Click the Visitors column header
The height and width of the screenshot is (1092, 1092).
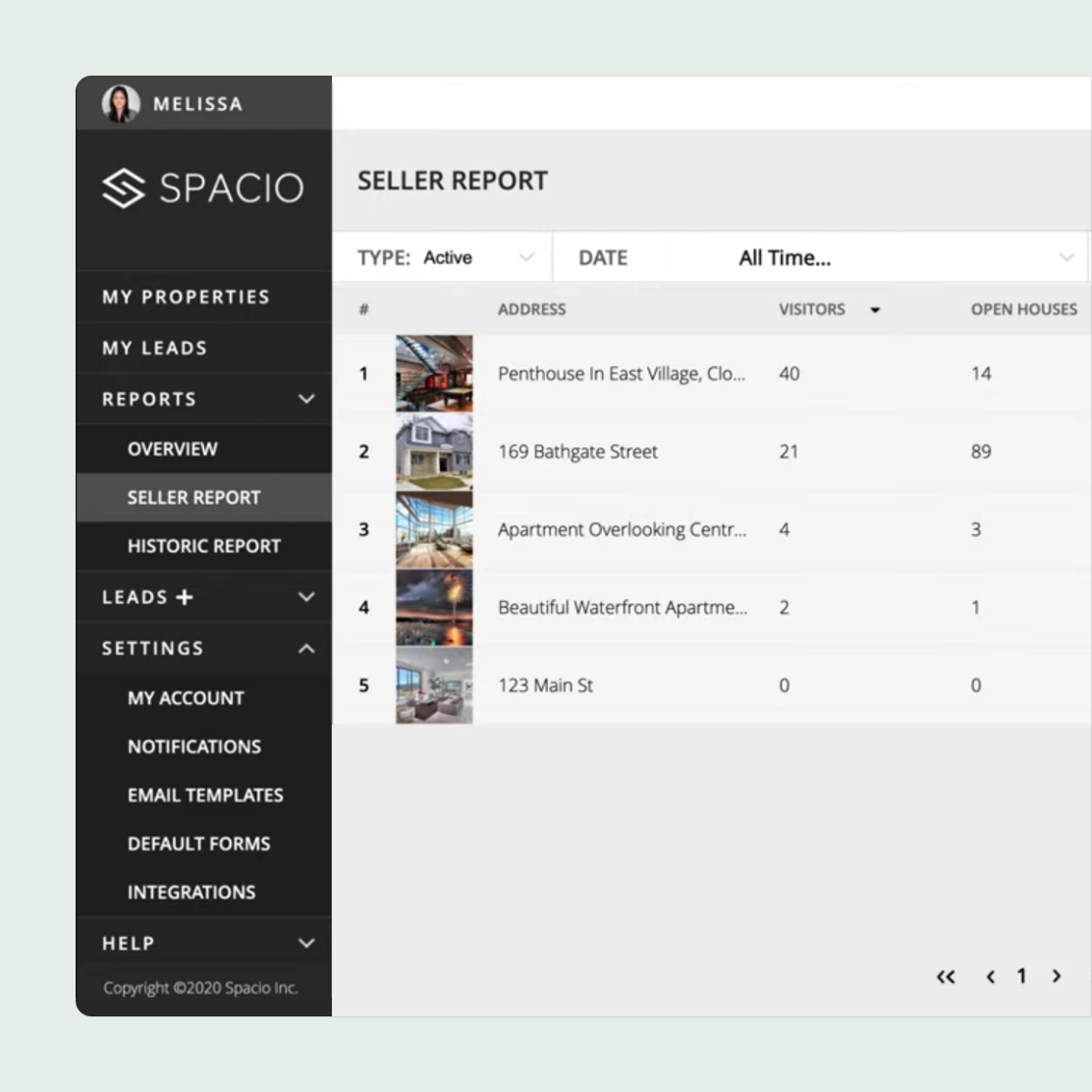(811, 309)
